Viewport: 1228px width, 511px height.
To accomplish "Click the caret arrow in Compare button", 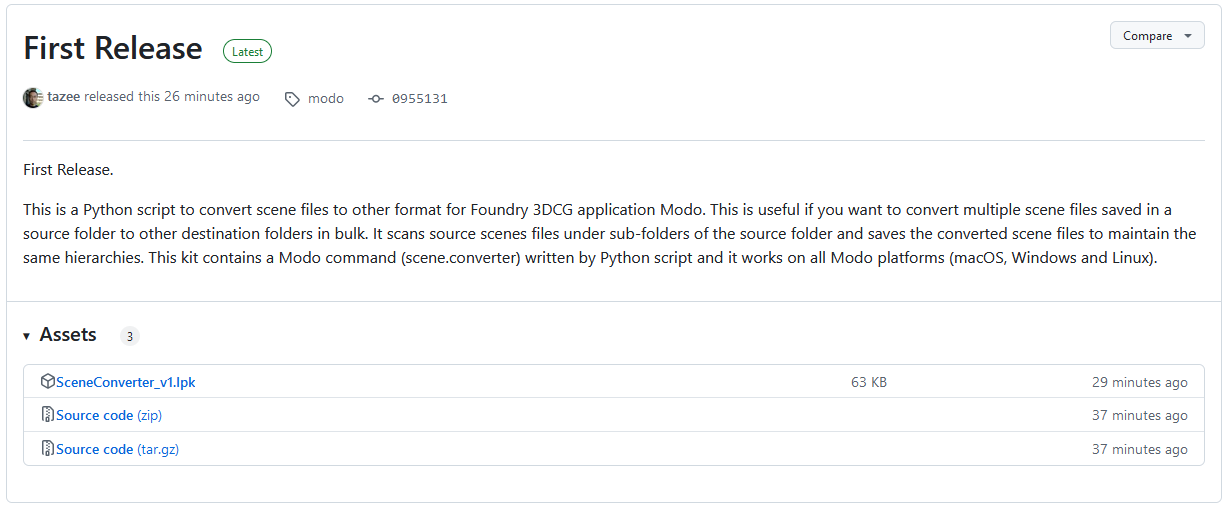I will (x=1188, y=36).
